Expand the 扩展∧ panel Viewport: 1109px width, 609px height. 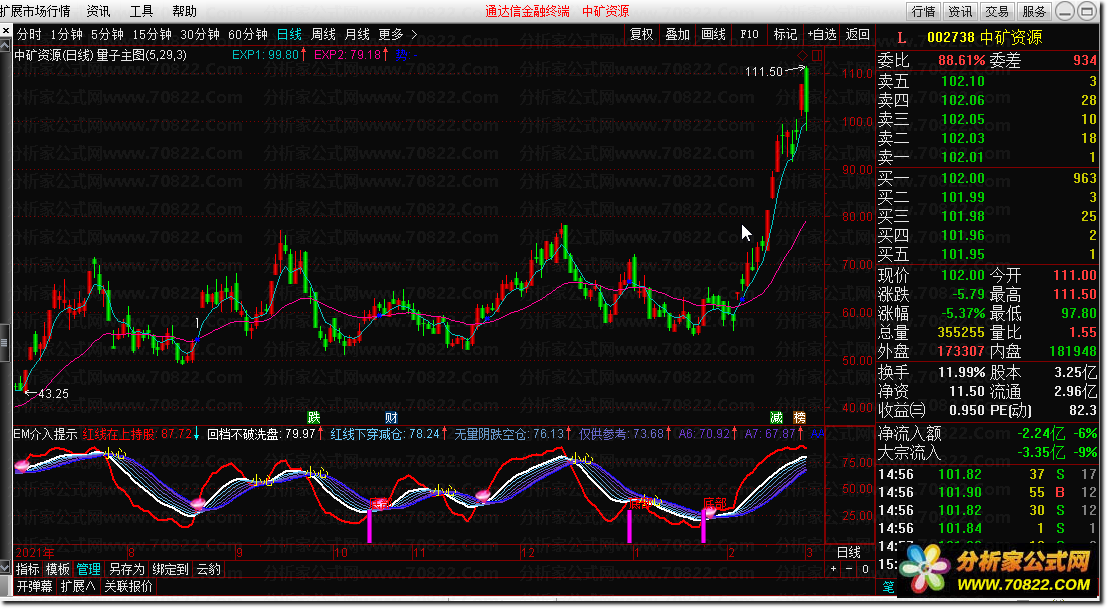pyautogui.click(x=78, y=586)
